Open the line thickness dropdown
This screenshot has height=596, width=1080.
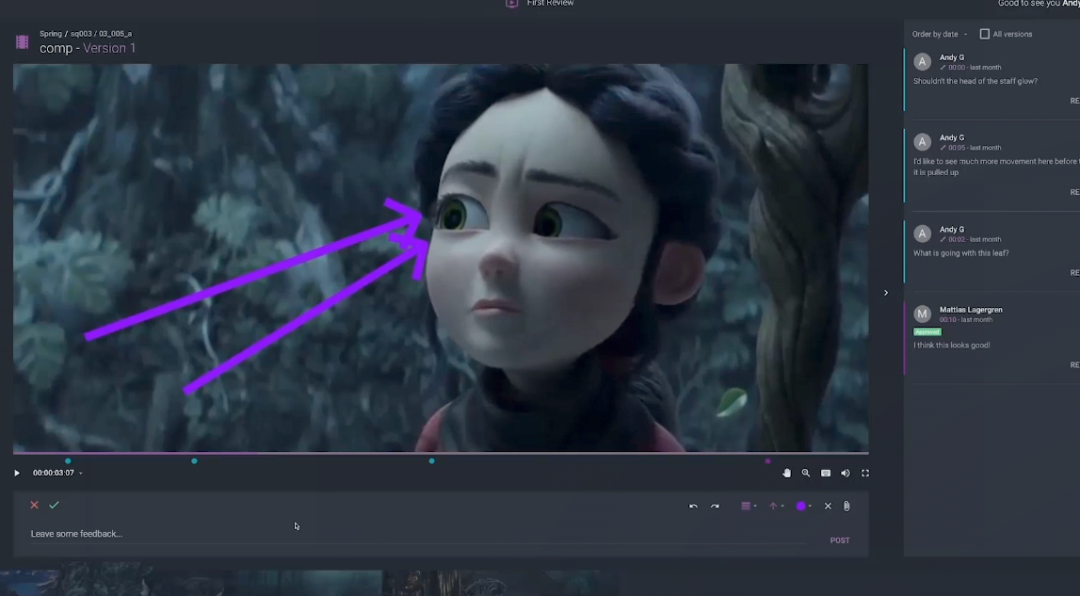pos(749,506)
